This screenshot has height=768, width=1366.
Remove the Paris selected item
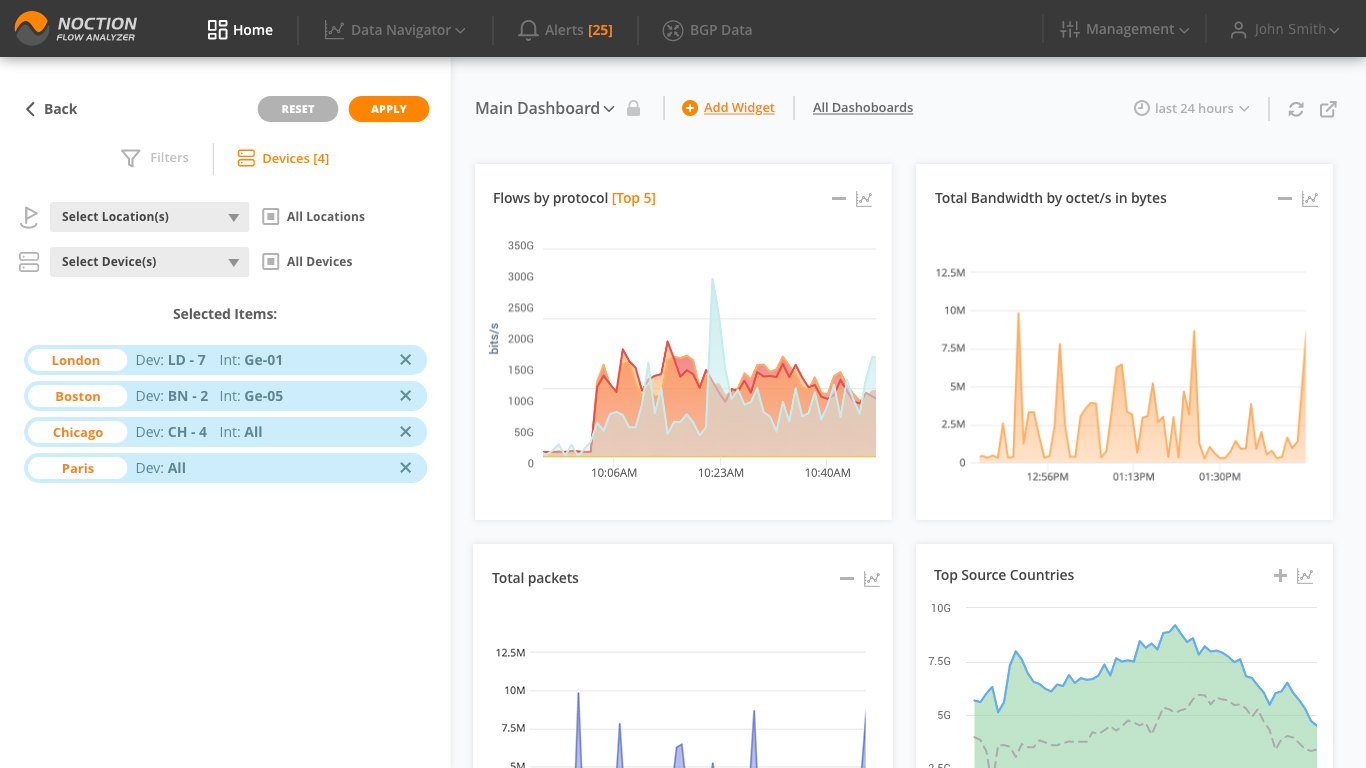(x=405, y=468)
